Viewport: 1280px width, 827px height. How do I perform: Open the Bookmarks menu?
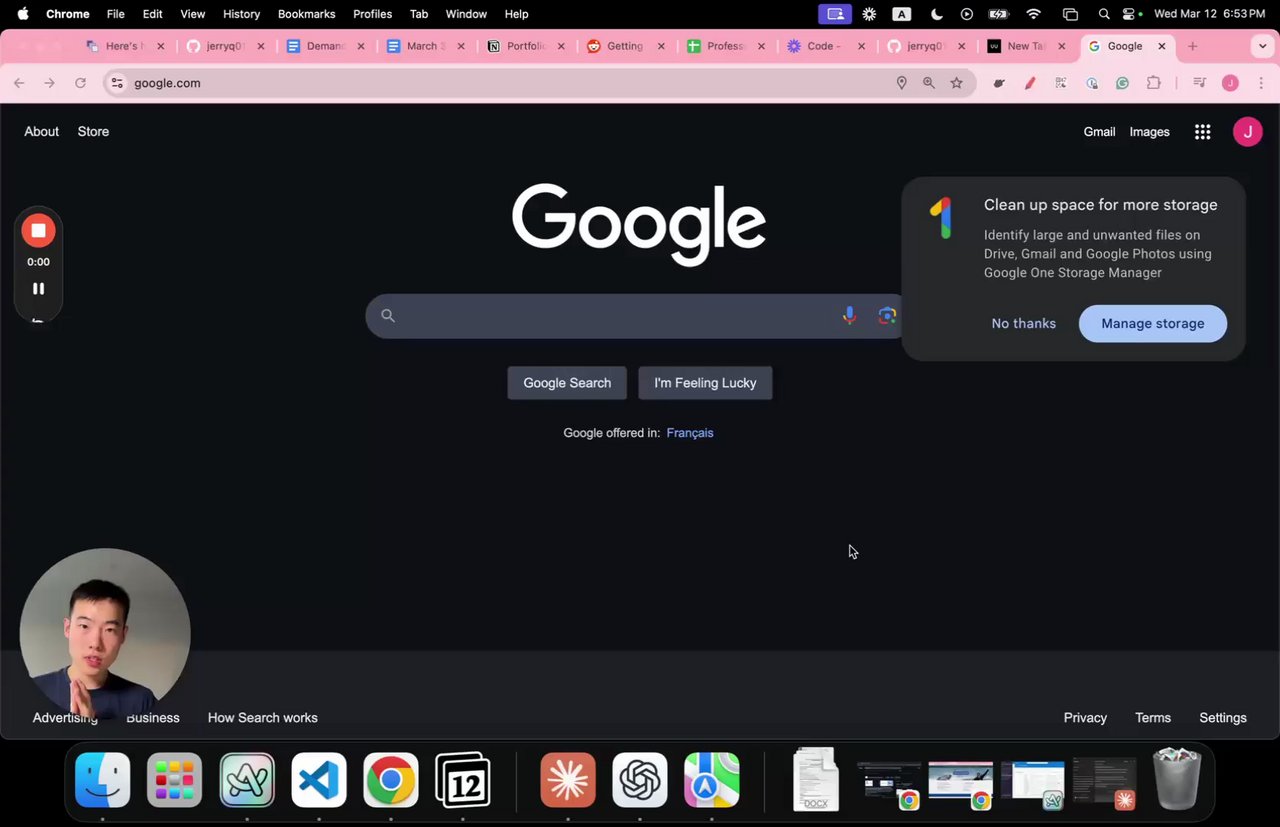coord(306,14)
